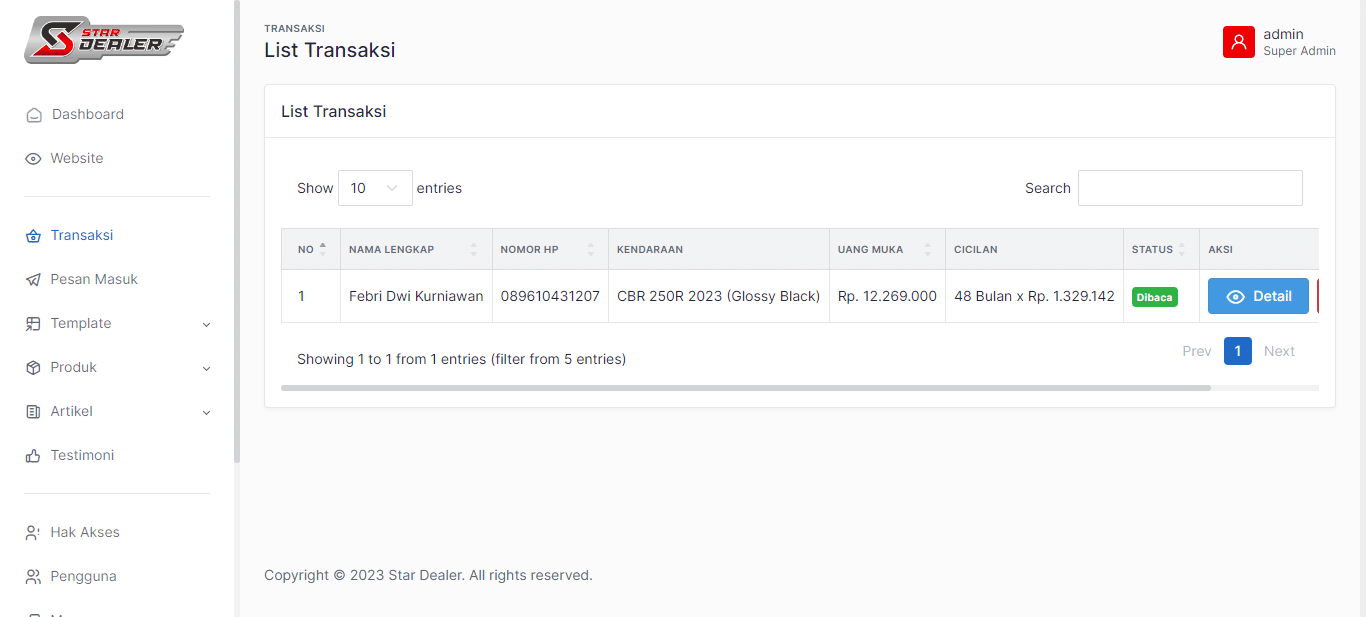The width and height of the screenshot is (1366, 617).
Task: Click the table Search input field
Action: tap(1190, 188)
